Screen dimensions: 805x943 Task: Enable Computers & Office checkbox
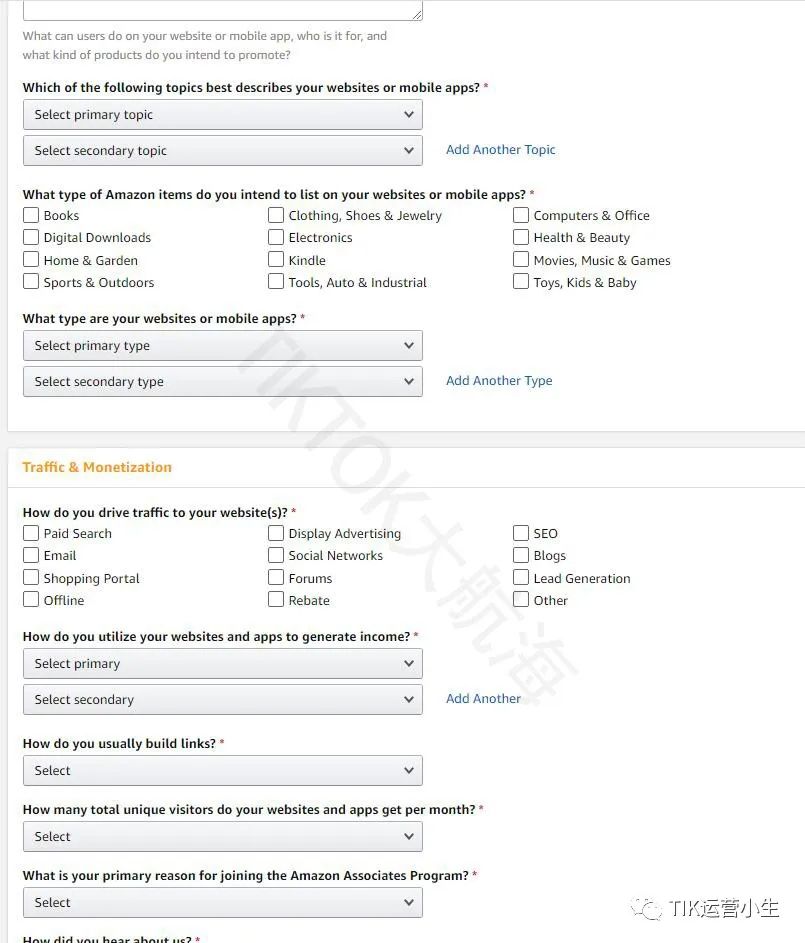click(x=521, y=215)
